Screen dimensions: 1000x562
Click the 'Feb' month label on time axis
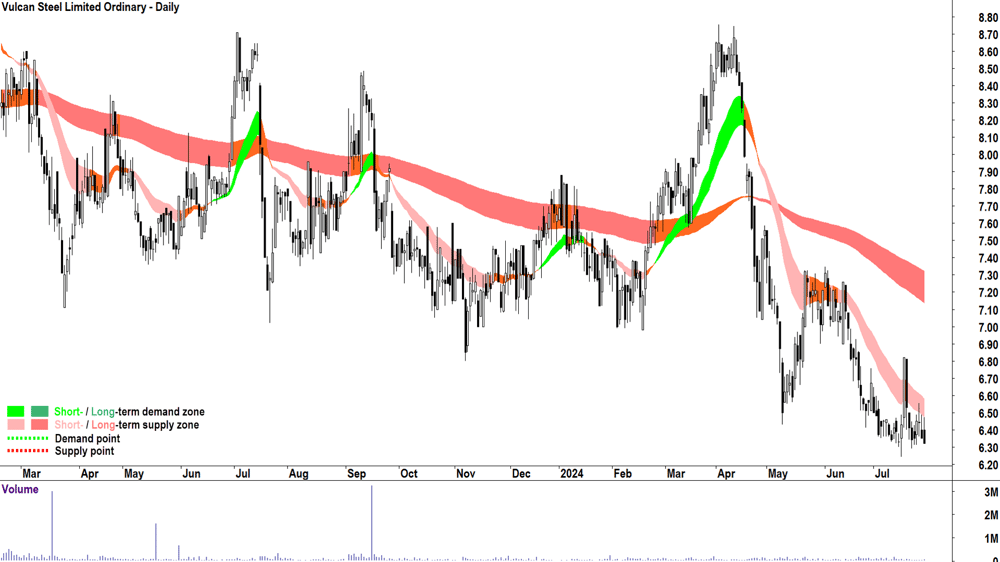[622, 474]
